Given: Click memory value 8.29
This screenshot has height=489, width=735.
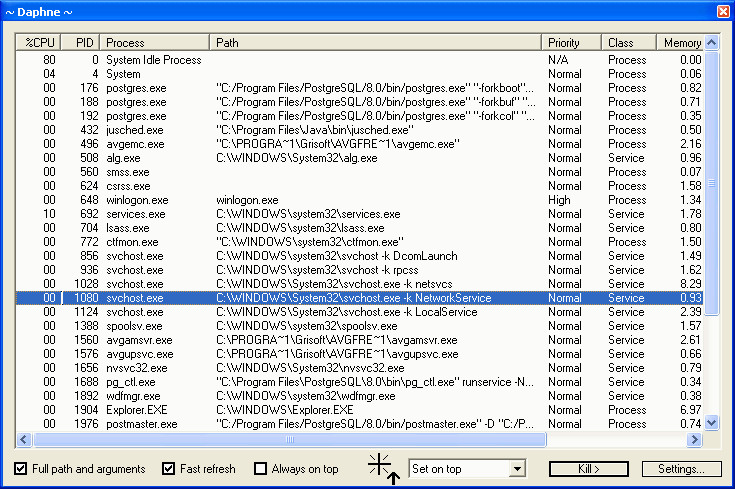Looking at the screenshot, I should click(691, 284).
